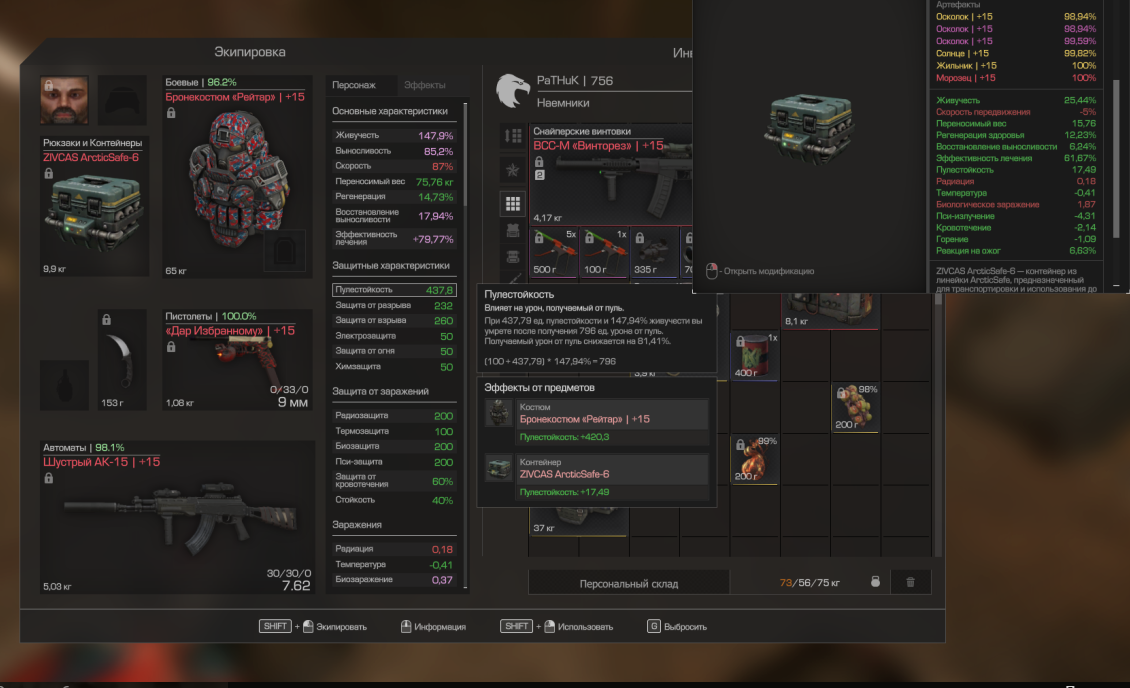Switch to the Эффекты tab
This screenshot has width=1130, height=688.
[424, 85]
